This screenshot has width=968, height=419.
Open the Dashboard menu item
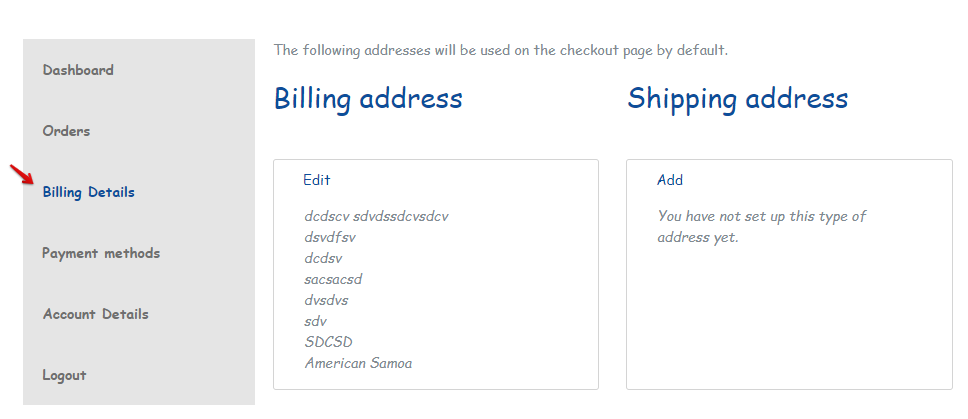point(78,70)
